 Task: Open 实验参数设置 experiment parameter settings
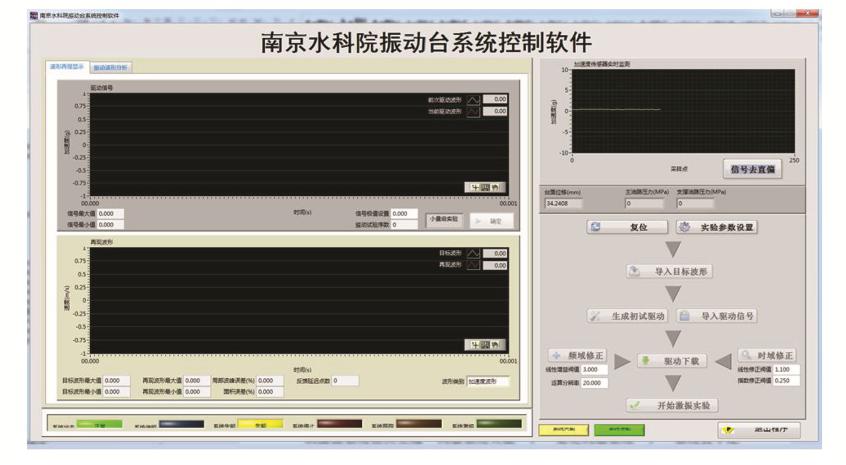point(716,227)
